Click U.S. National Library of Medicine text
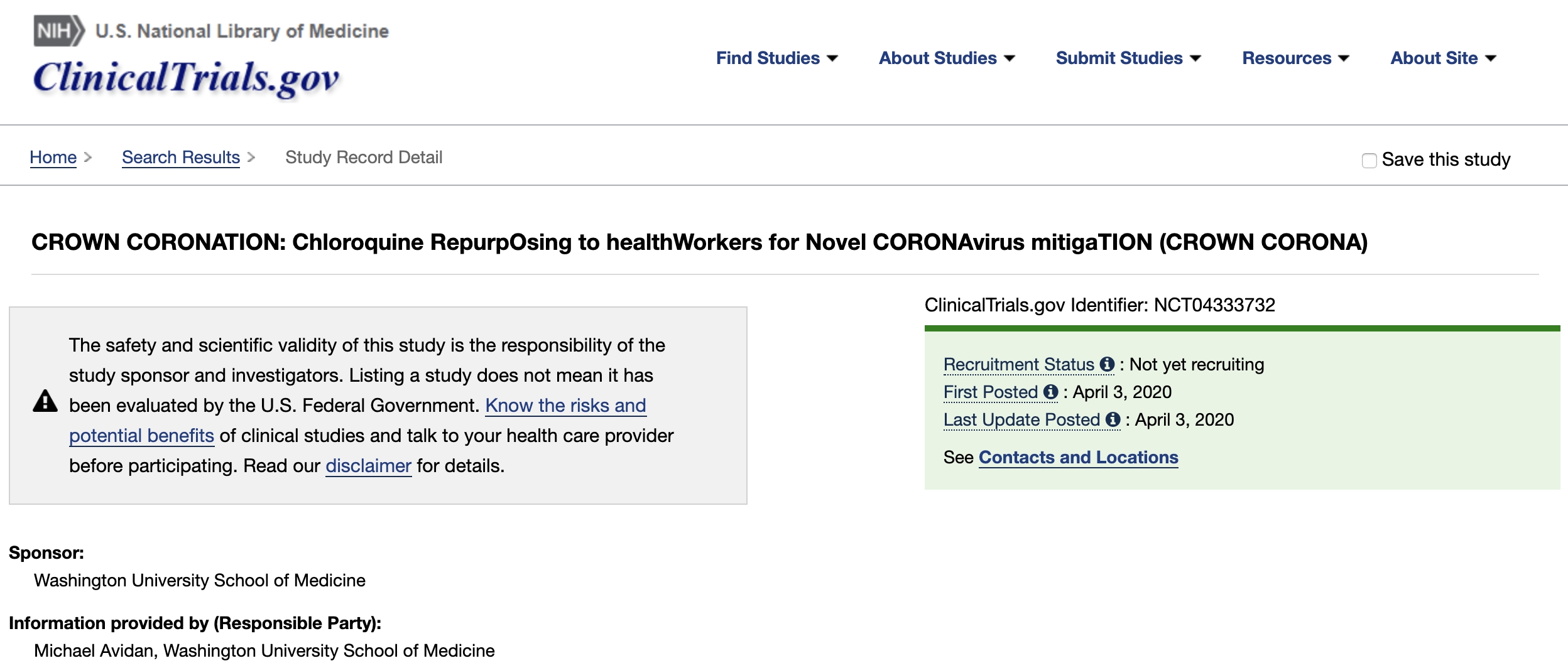 pos(242,31)
